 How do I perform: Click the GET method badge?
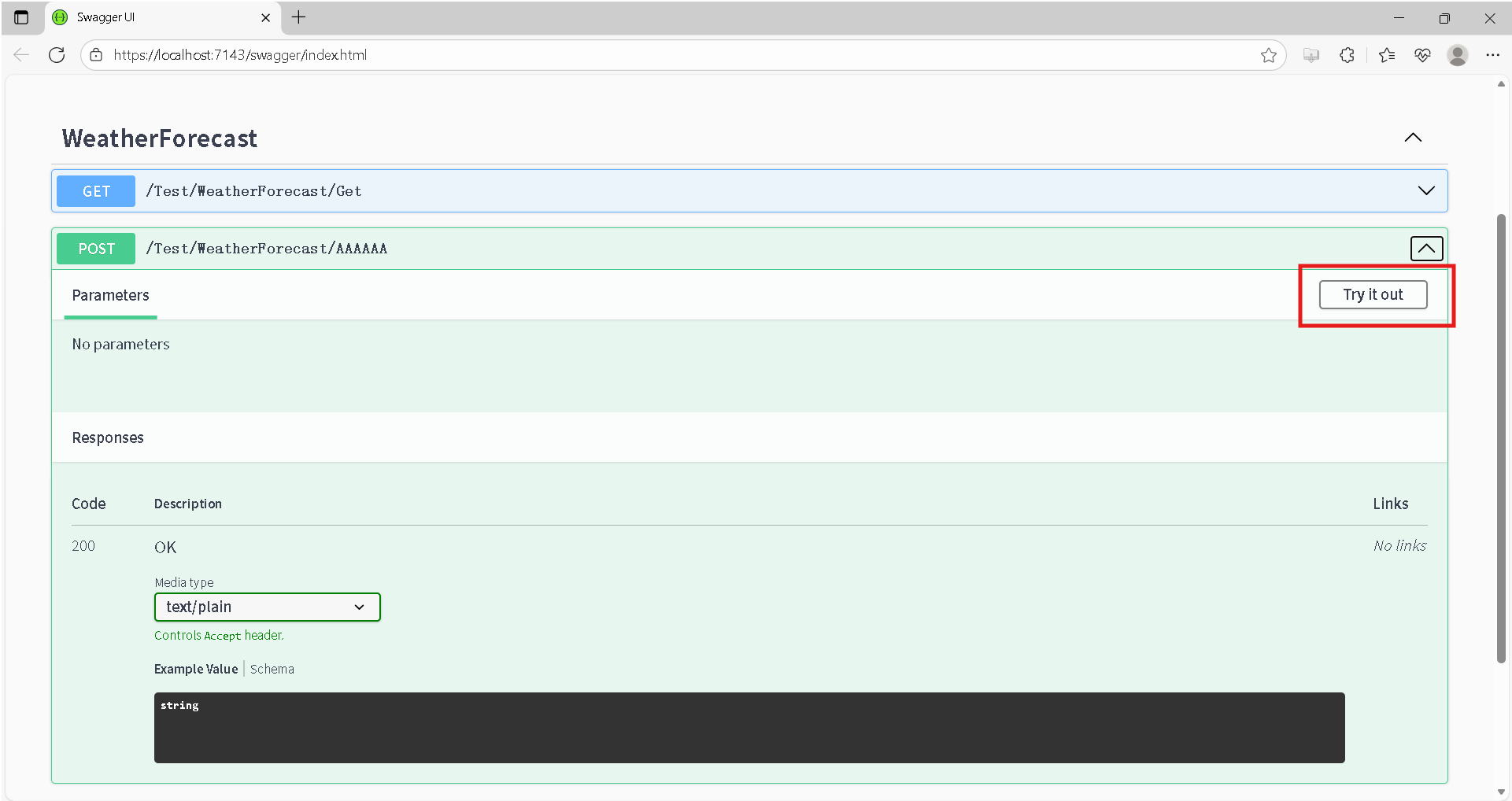(x=96, y=191)
